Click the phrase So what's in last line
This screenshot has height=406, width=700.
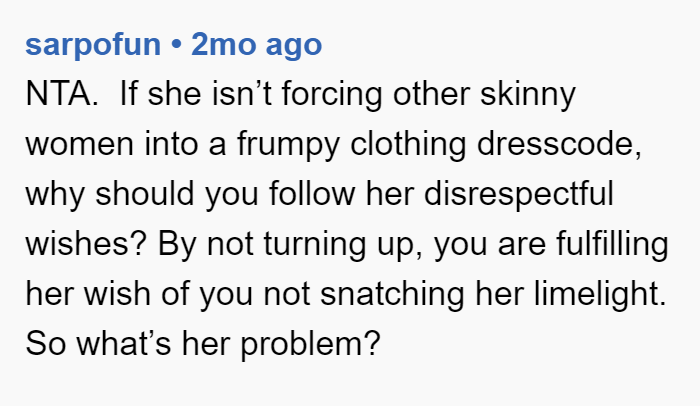click(x=99, y=344)
